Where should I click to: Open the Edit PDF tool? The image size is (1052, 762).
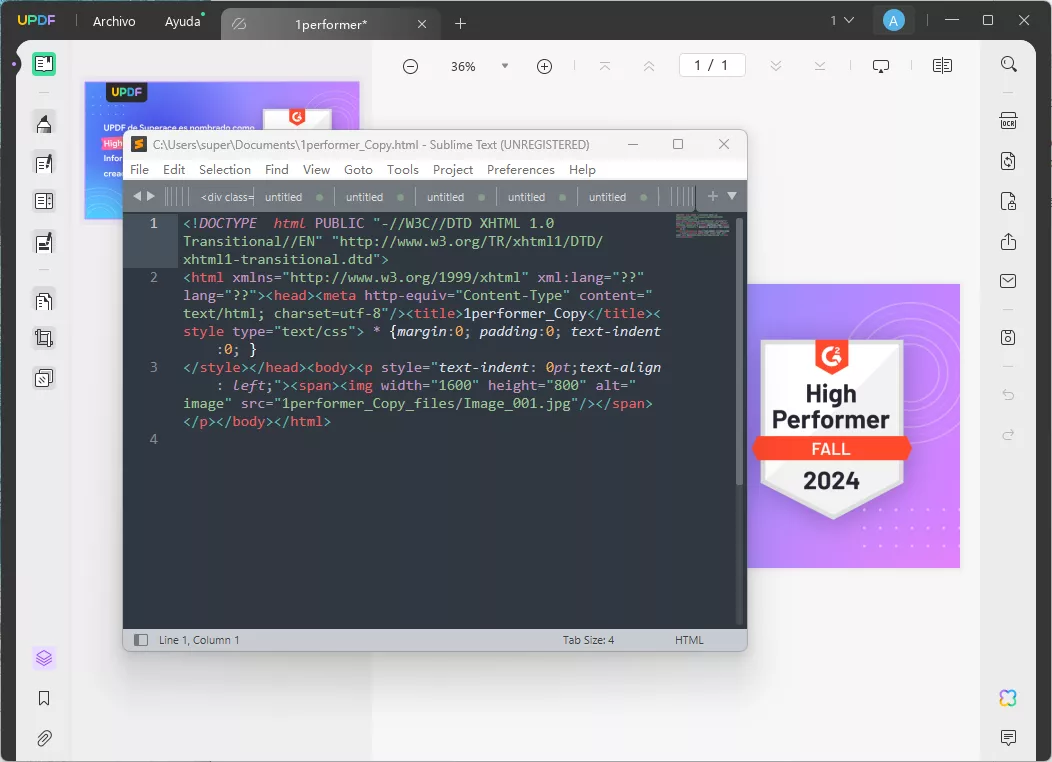tap(44, 160)
